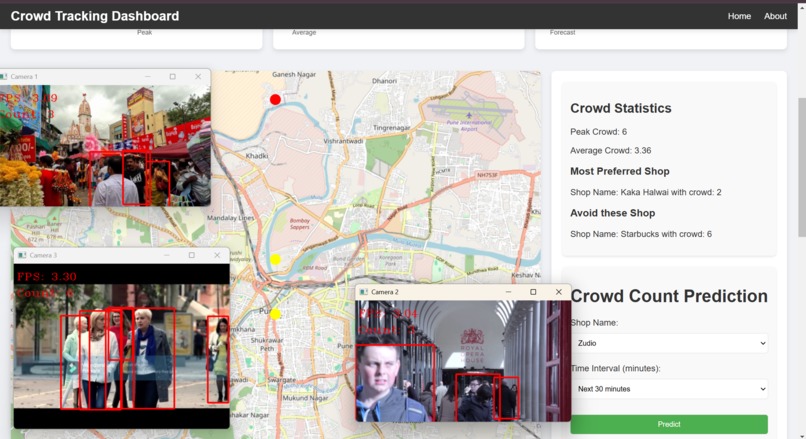Minimize the Camera 2 window
Screen dimensions: 806x439
point(508,291)
